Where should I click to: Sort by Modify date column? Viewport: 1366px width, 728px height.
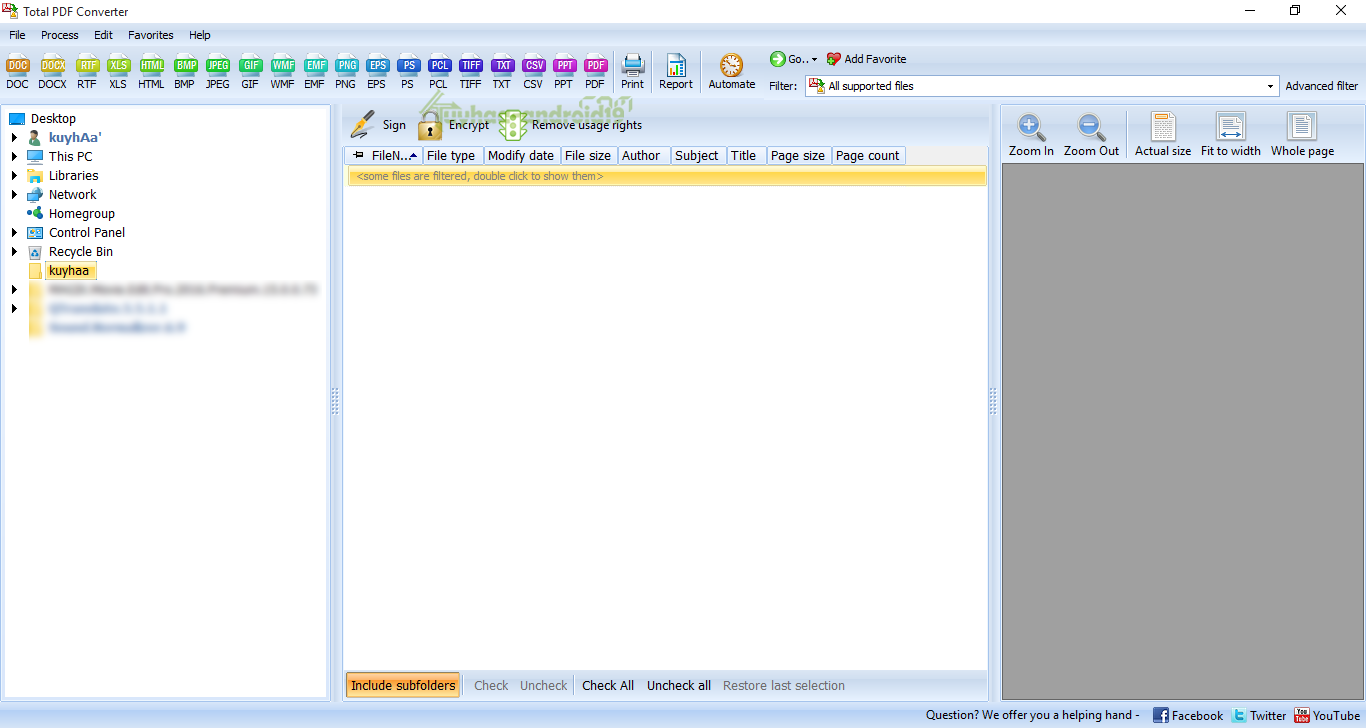(522, 155)
